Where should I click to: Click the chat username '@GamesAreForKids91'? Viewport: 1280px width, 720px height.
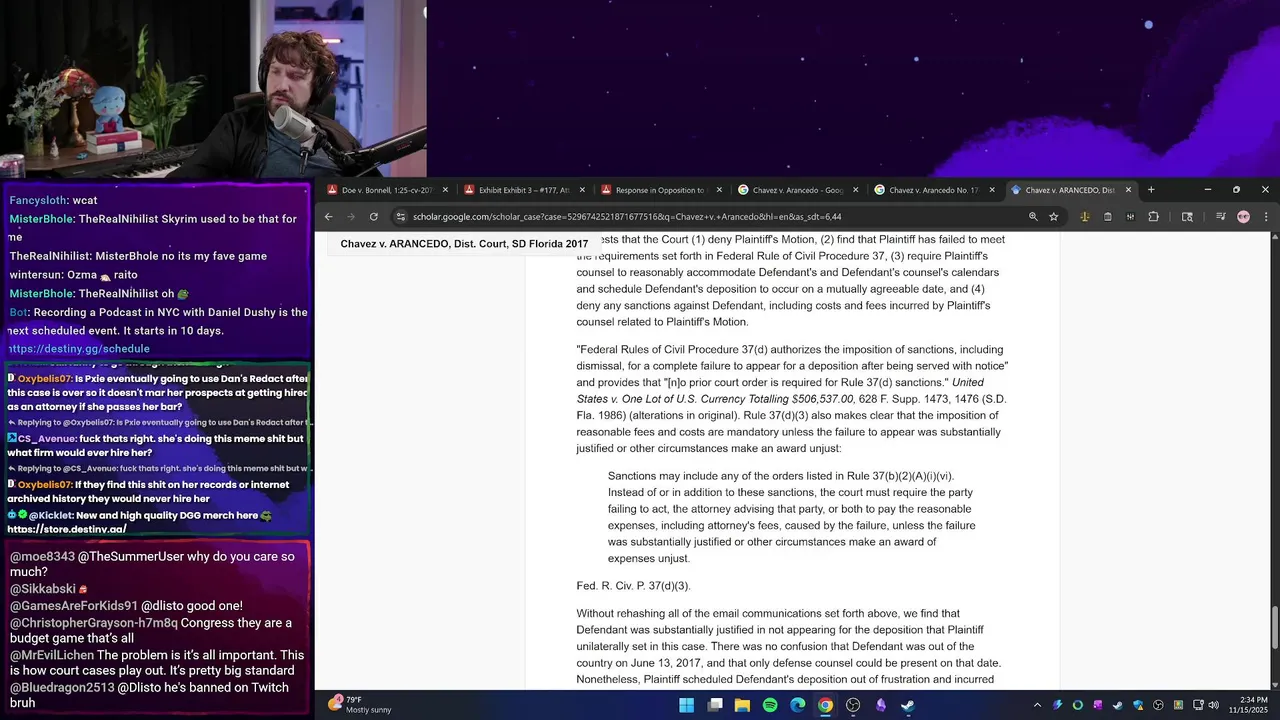tap(74, 606)
